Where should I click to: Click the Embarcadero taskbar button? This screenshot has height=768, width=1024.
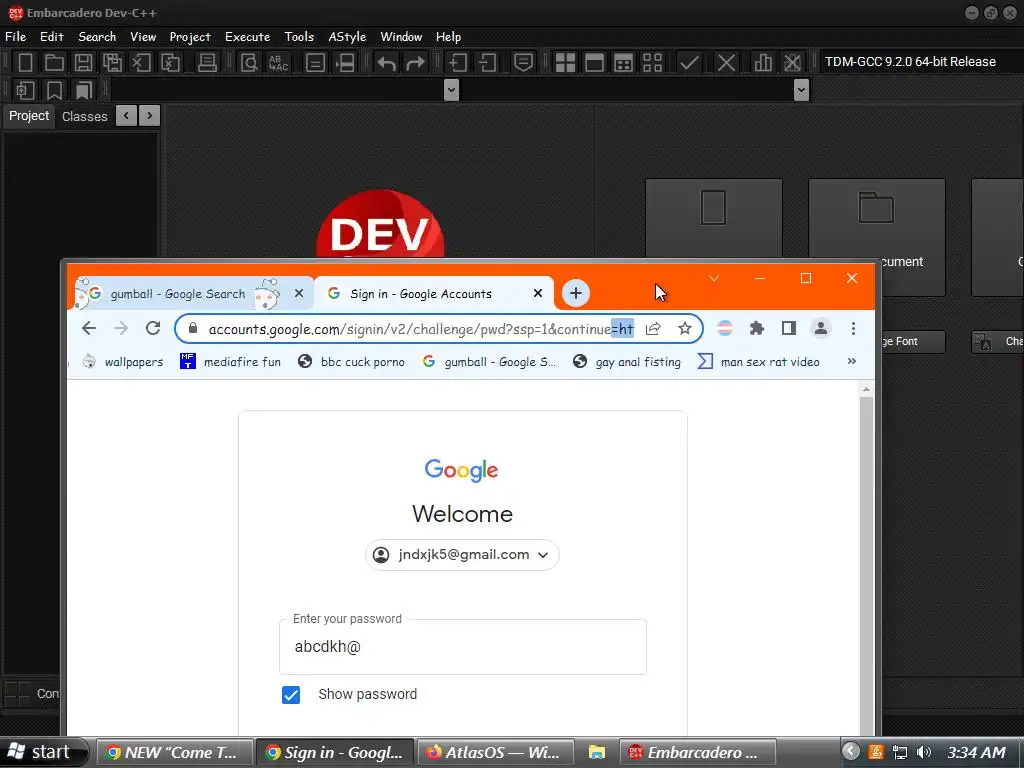point(697,752)
